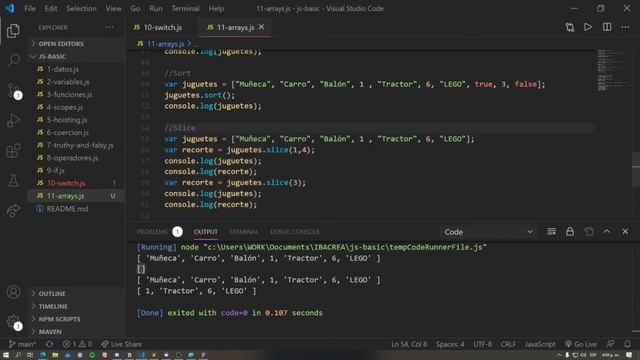Click Ln 54, Col 8 cursor position
The height and width of the screenshot is (360, 640).
click(x=409, y=344)
